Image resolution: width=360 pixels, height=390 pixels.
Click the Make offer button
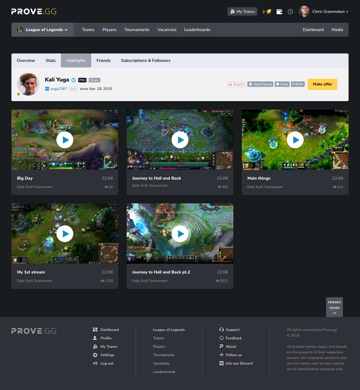tap(322, 84)
